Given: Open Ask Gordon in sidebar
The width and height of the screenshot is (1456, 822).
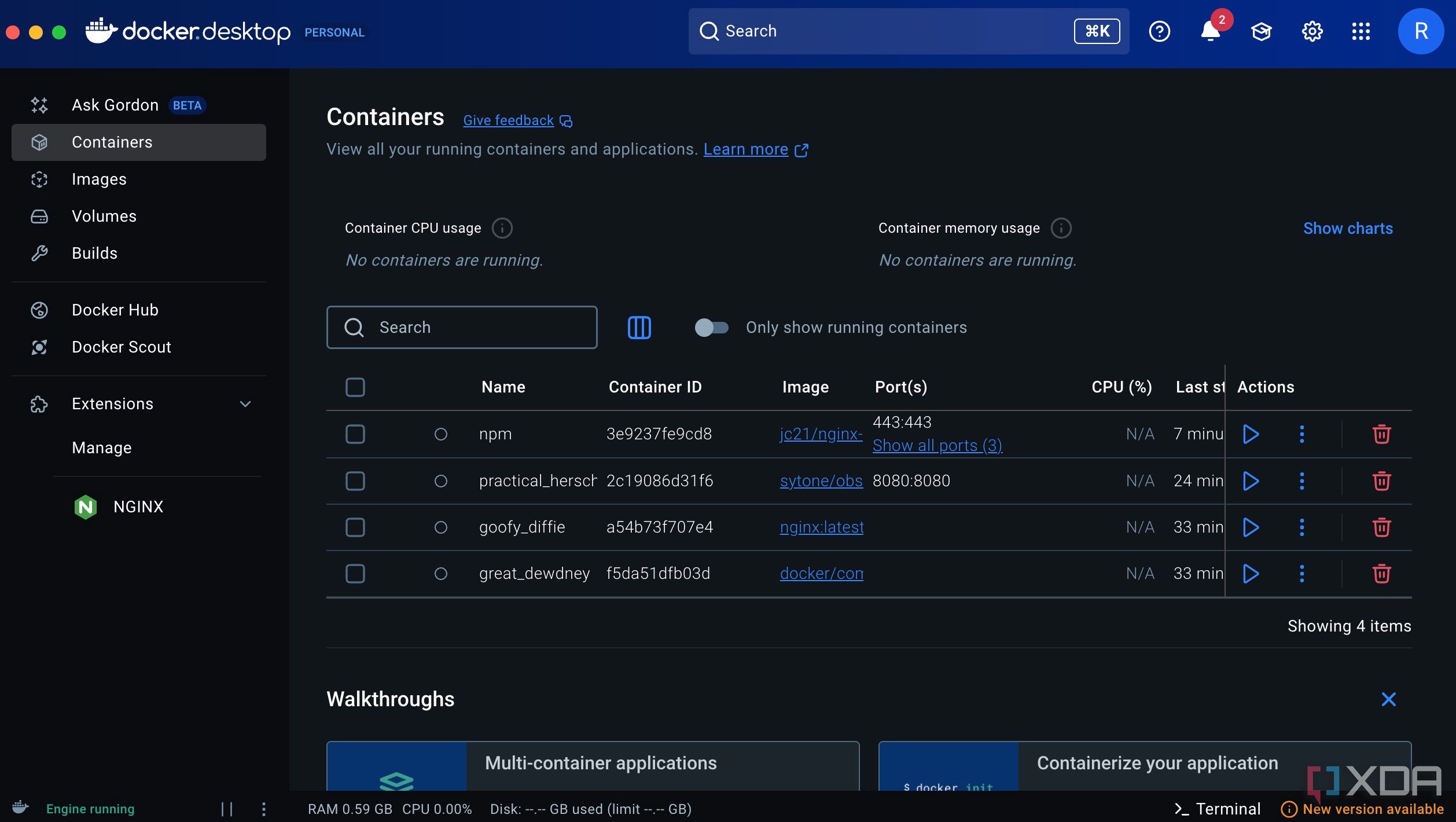Looking at the screenshot, I should pyautogui.click(x=139, y=105).
